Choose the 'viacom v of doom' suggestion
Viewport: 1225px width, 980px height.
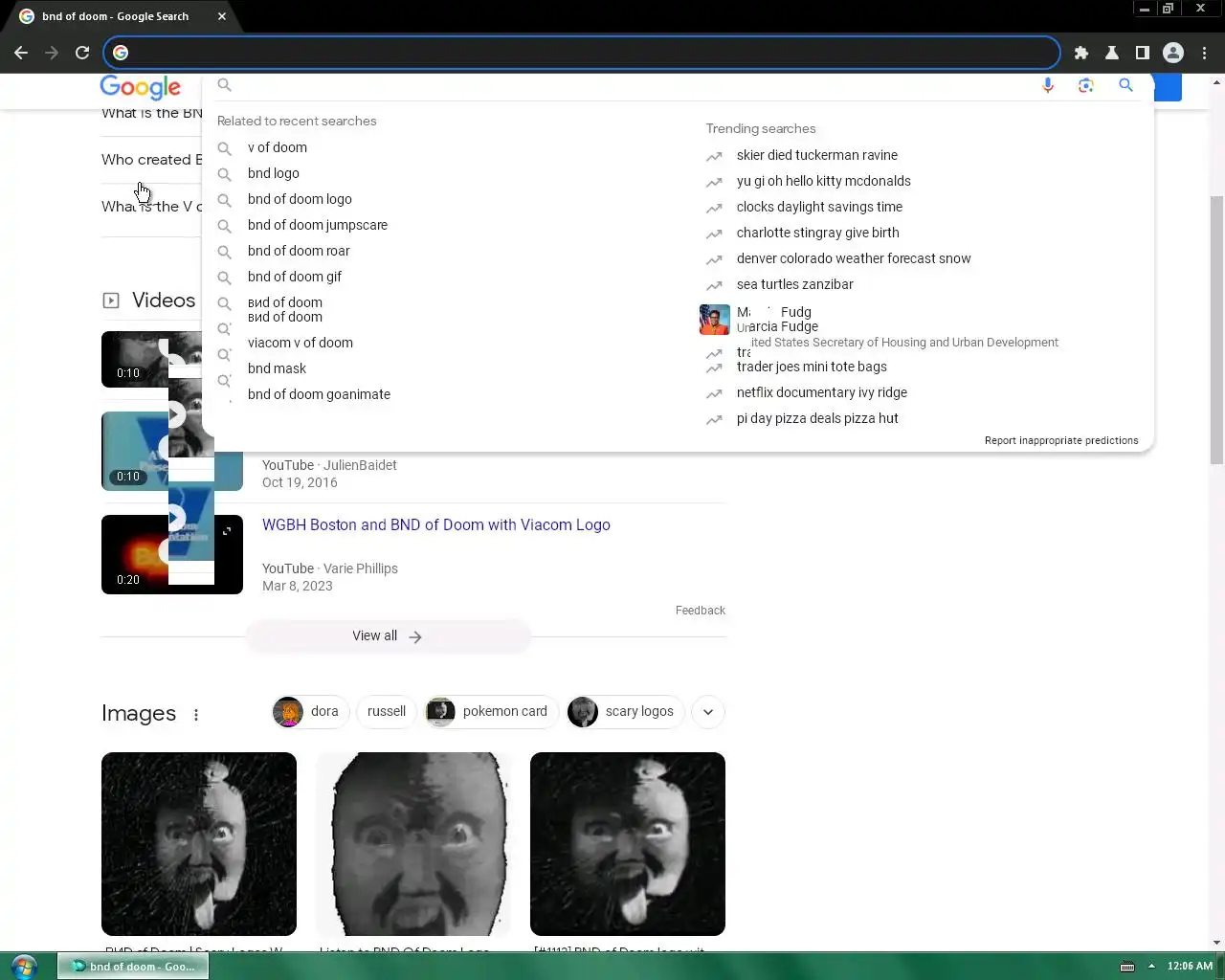(x=301, y=343)
